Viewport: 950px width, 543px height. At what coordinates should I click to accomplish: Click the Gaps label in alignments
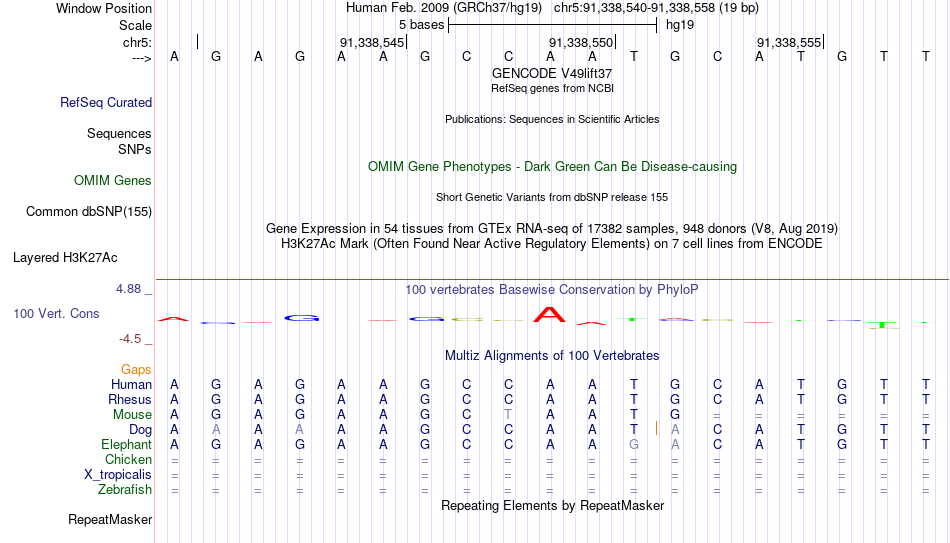coord(136,370)
